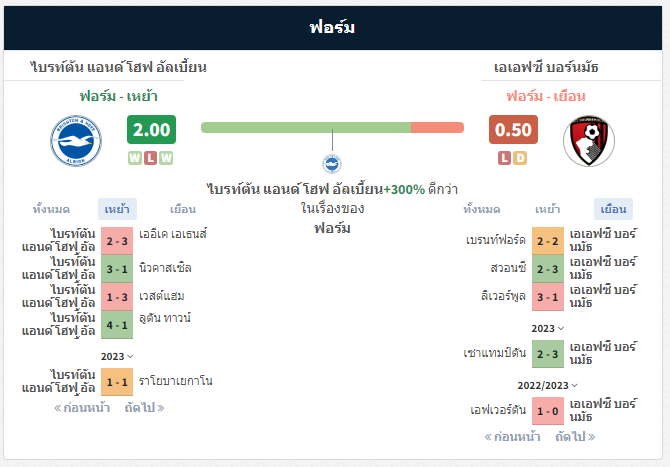The image size is (670, 467).
Task: Select the เหย้า tab for Bournemouth
Action: tap(547, 209)
